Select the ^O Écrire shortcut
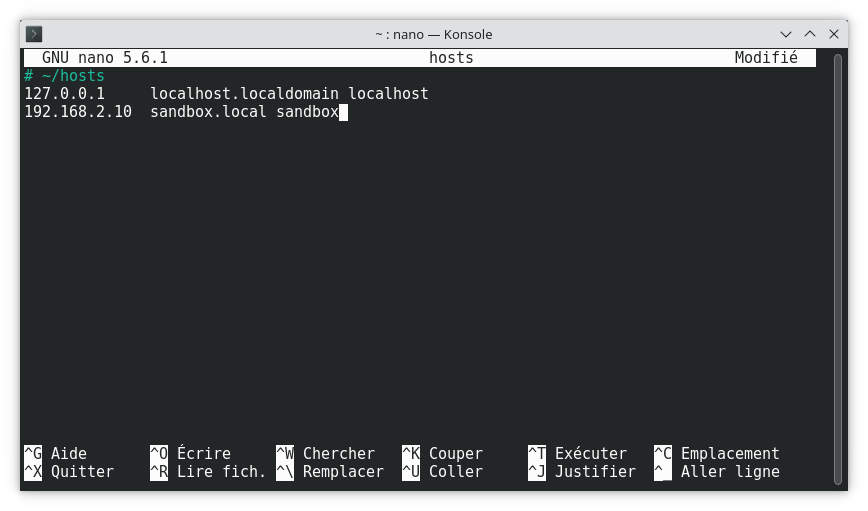This screenshot has height=511, width=868. point(190,453)
